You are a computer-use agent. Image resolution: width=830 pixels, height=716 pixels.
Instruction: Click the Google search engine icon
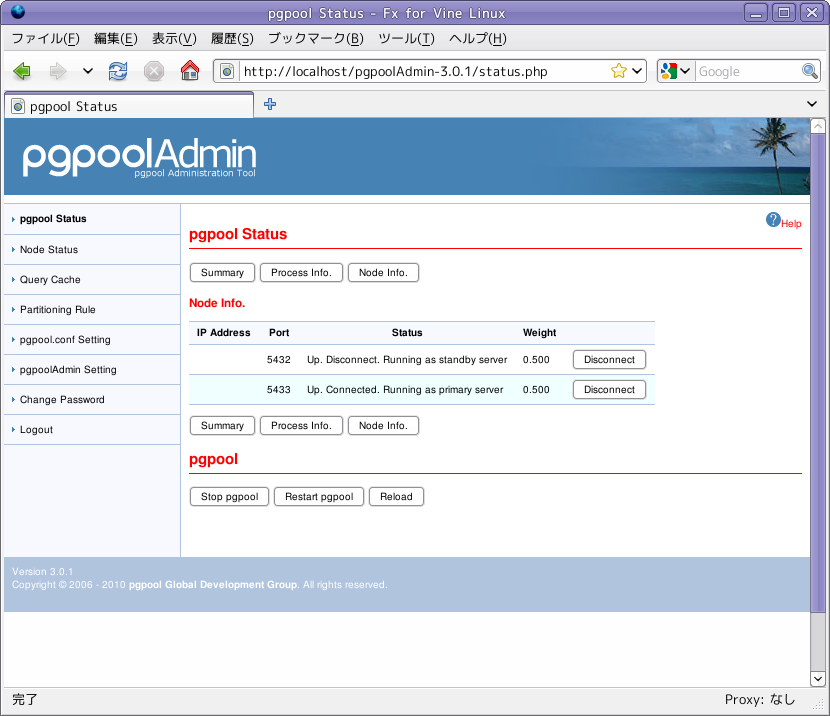pyautogui.click(x=670, y=71)
